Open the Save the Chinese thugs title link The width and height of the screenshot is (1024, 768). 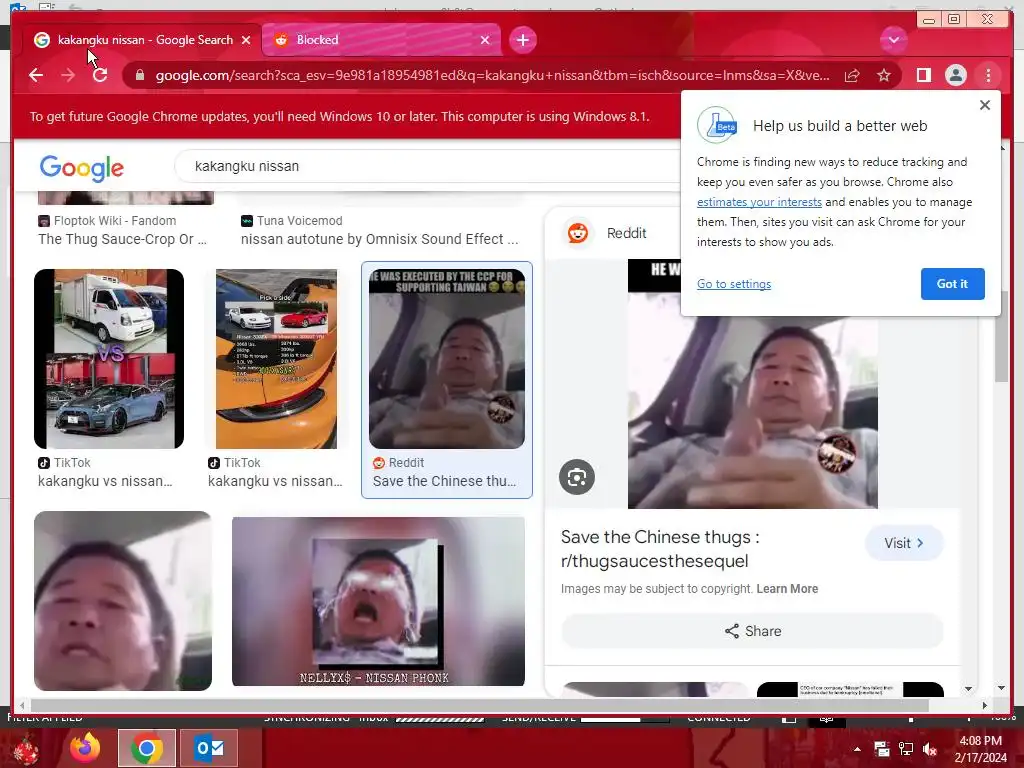pos(660,549)
